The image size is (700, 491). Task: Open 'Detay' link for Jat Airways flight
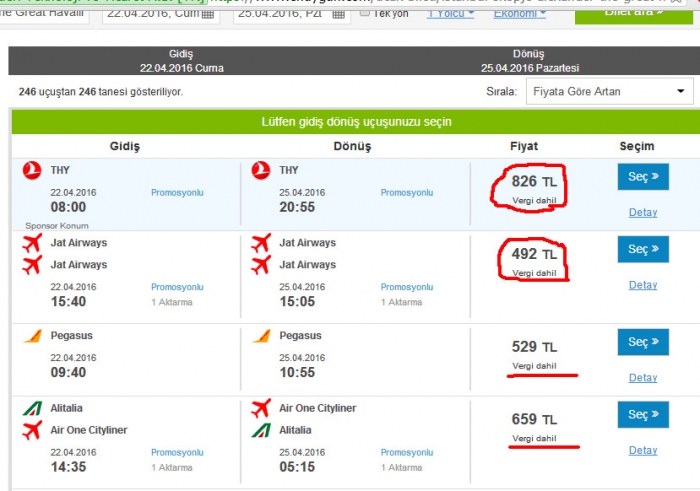[x=643, y=285]
